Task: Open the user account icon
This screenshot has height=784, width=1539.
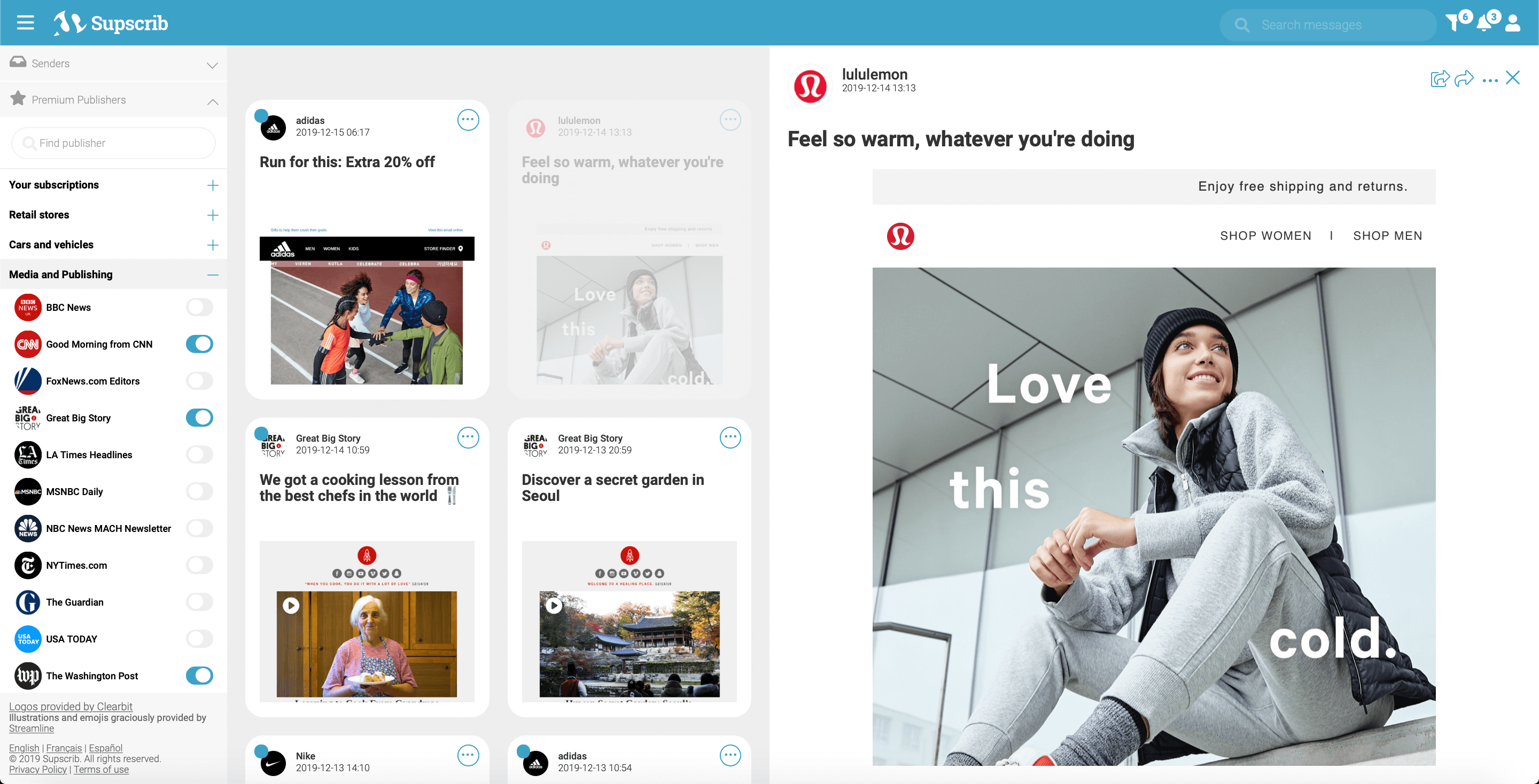Action: click(x=1512, y=24)
